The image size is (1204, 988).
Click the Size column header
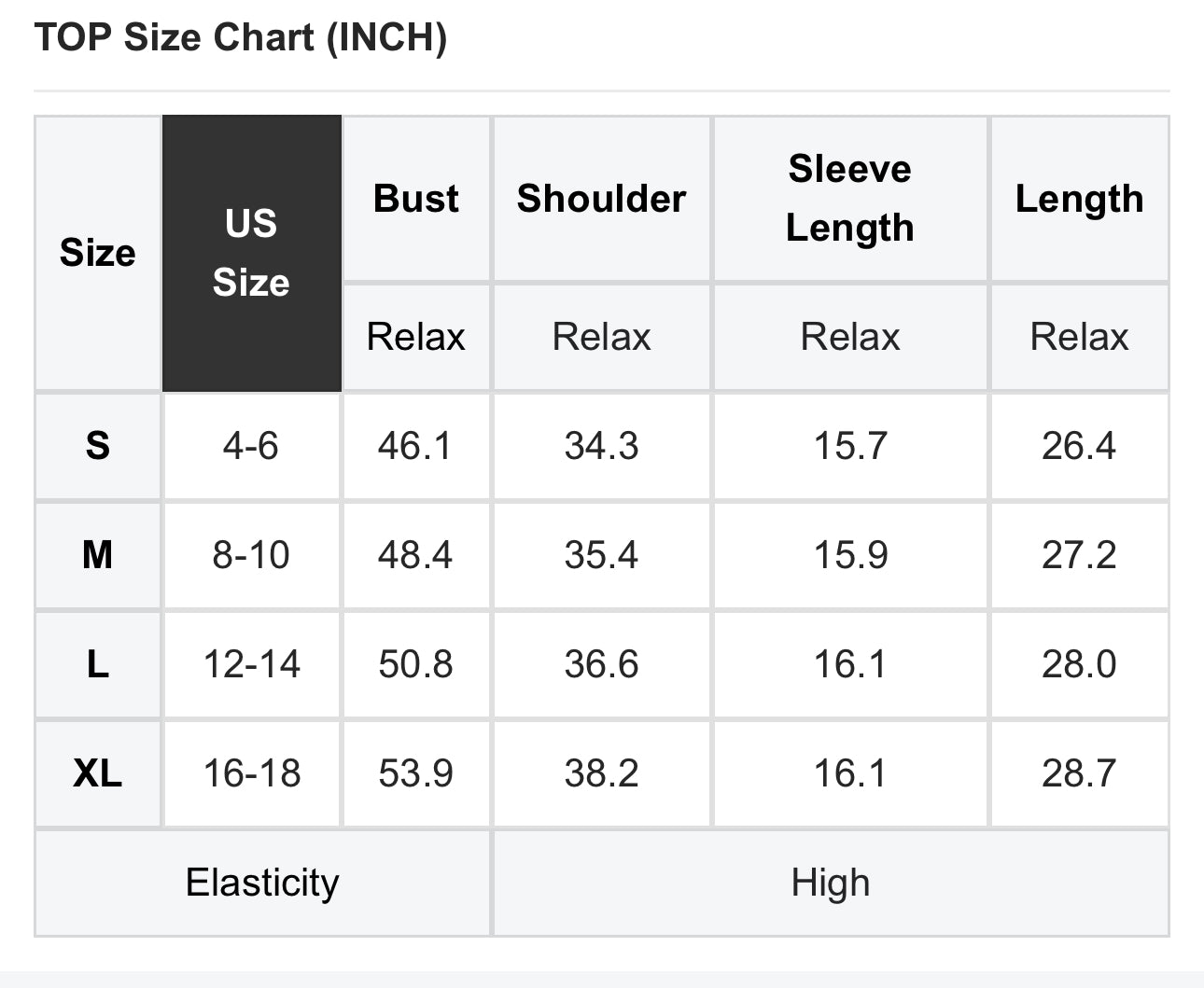click(x=98, y=253)
